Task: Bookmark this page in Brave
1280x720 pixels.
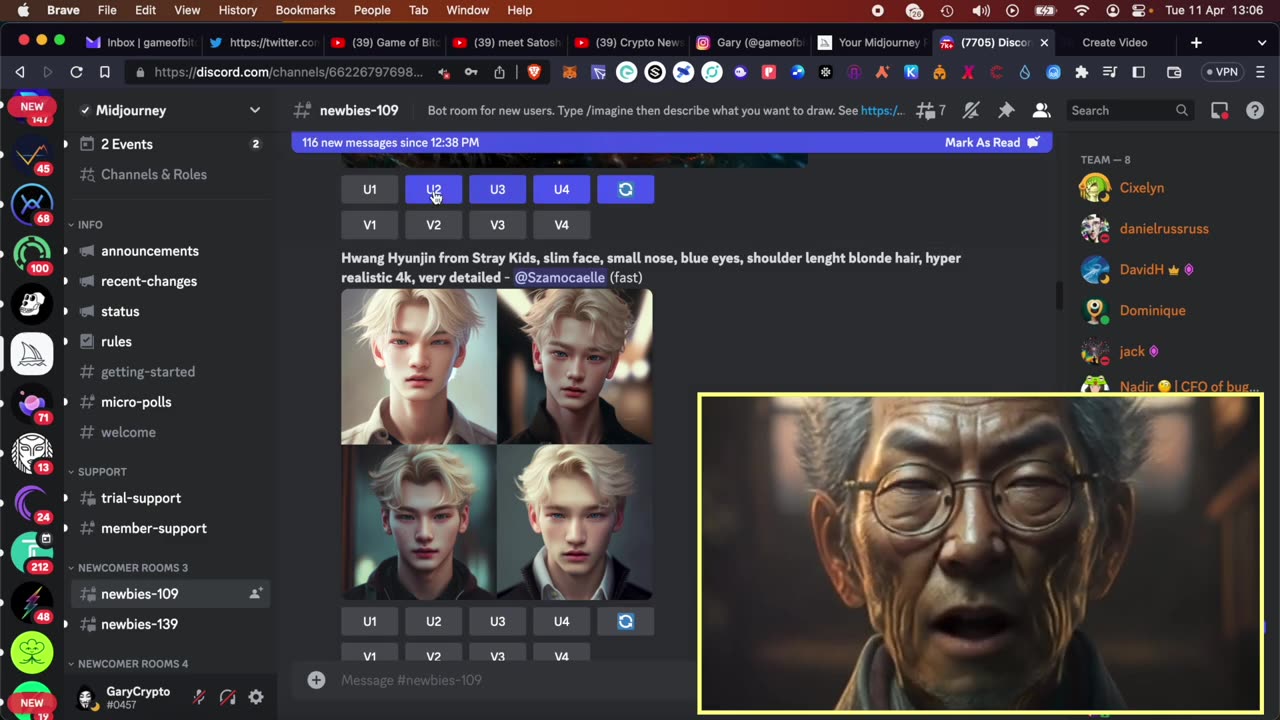Action: coord(104,72)
